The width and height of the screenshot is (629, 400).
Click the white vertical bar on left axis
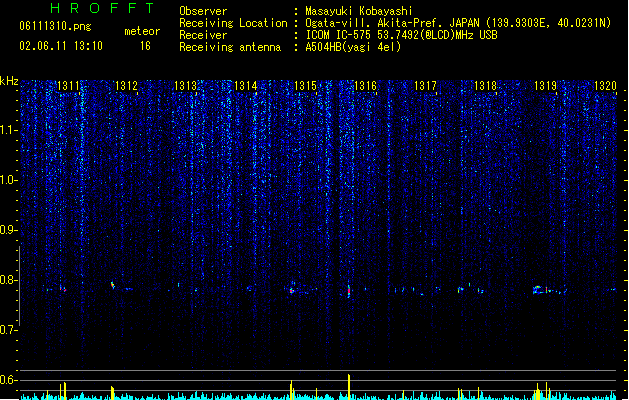19,285
